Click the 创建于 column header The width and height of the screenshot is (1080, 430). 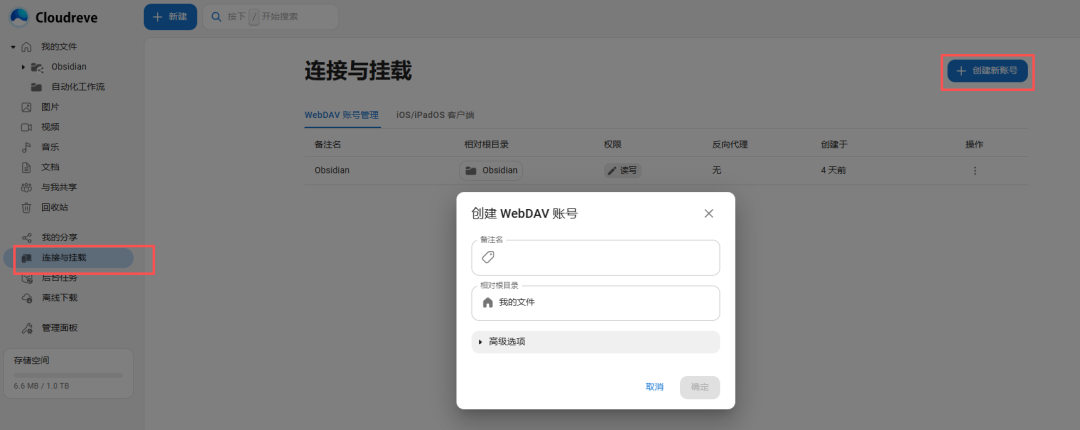(834, 145)
